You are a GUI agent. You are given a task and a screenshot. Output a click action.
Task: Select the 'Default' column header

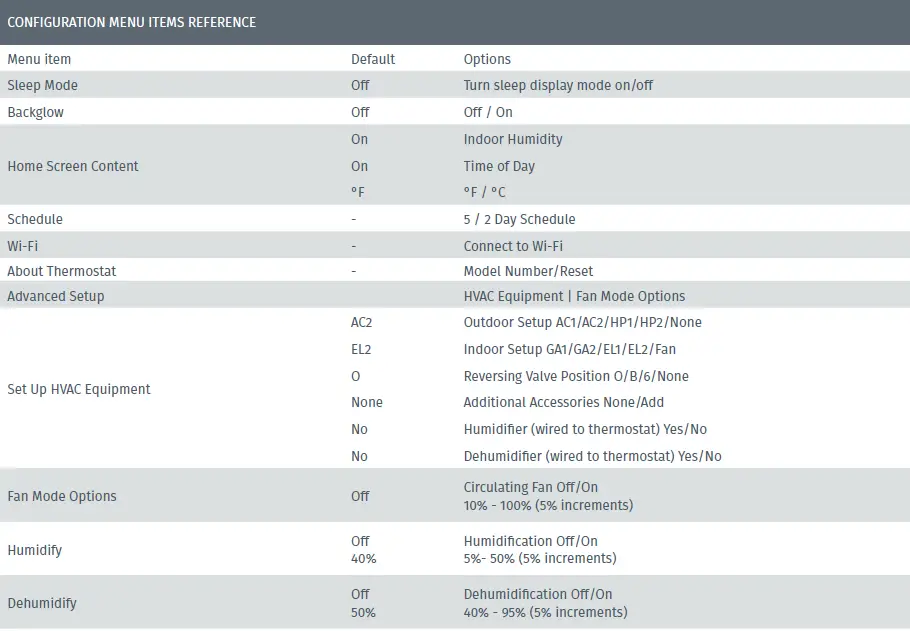click(373, 59)
